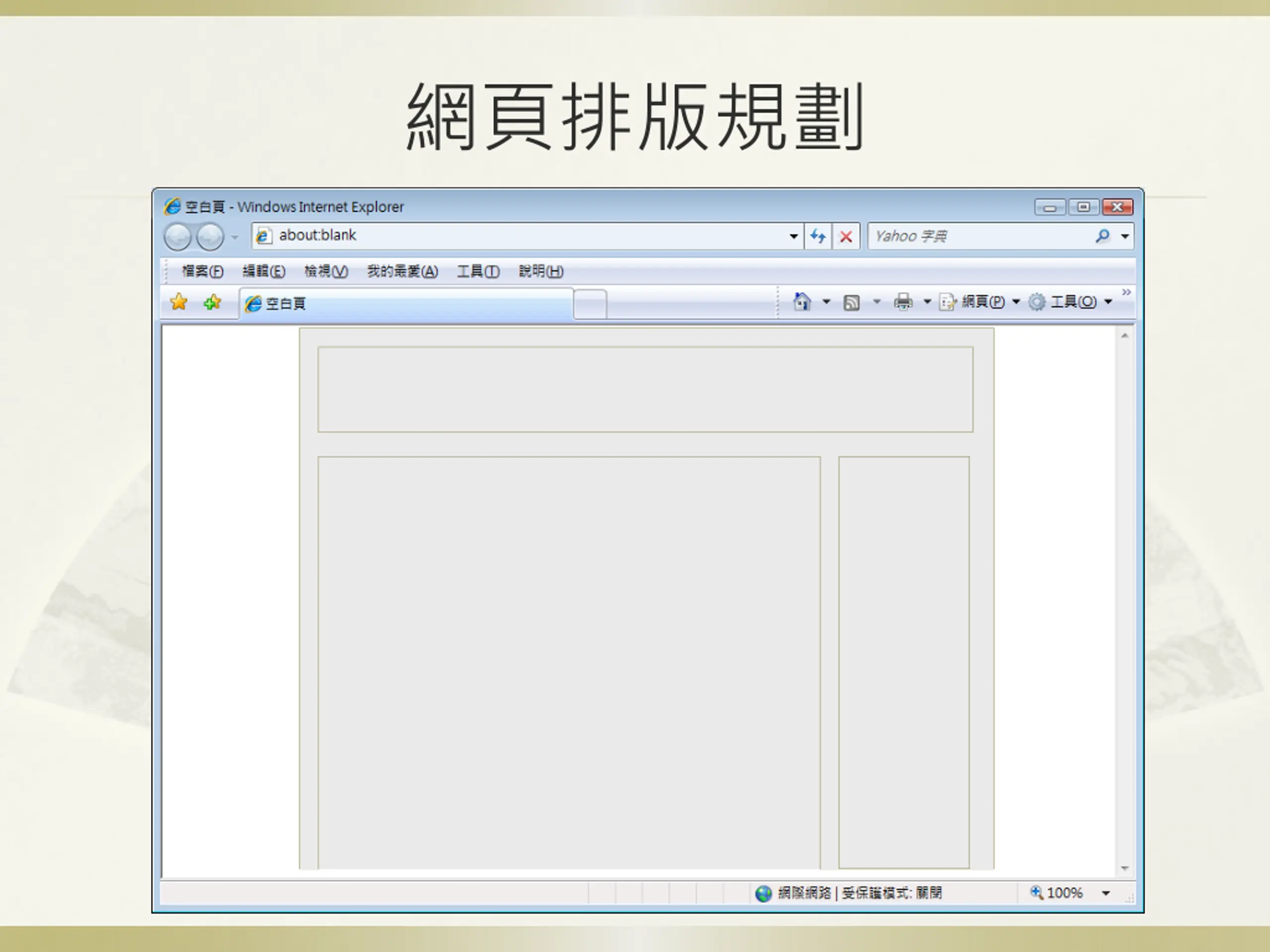1270x952 pixels.
Task: Expand the Print options dropdown
Action: tap(927, 301)
